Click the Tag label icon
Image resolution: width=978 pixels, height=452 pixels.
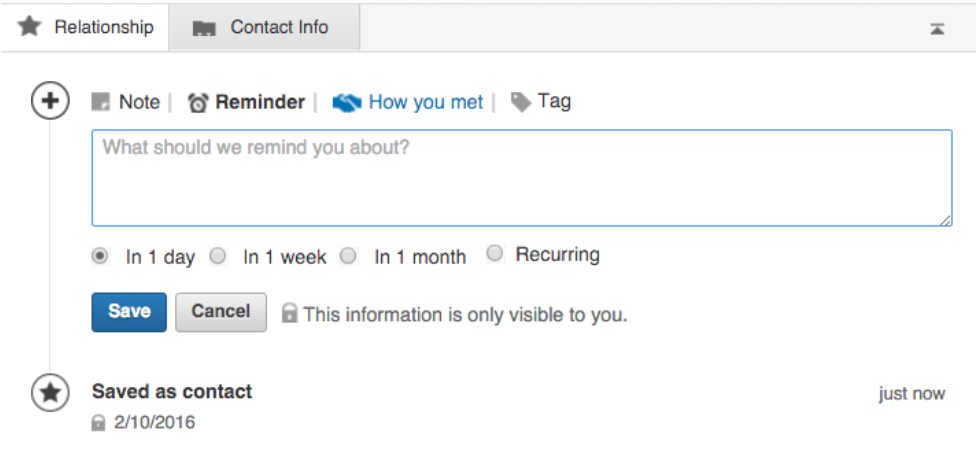coord(520,102)
